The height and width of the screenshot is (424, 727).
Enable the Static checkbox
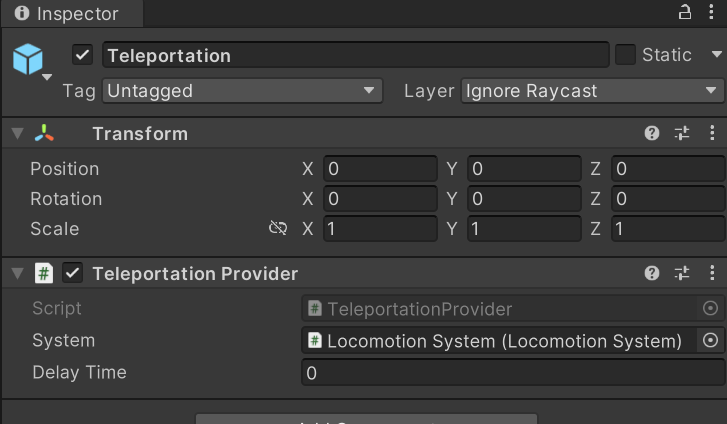point(625,55)
